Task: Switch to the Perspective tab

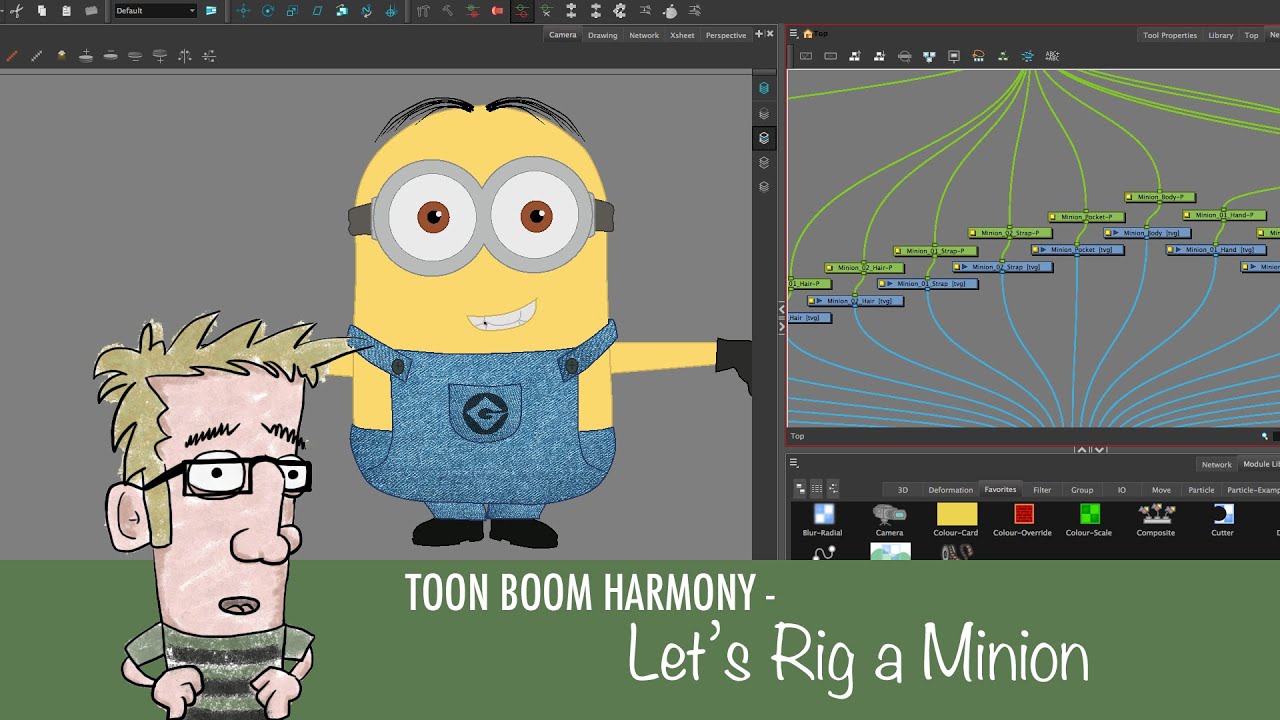Action: coord(726,35)
